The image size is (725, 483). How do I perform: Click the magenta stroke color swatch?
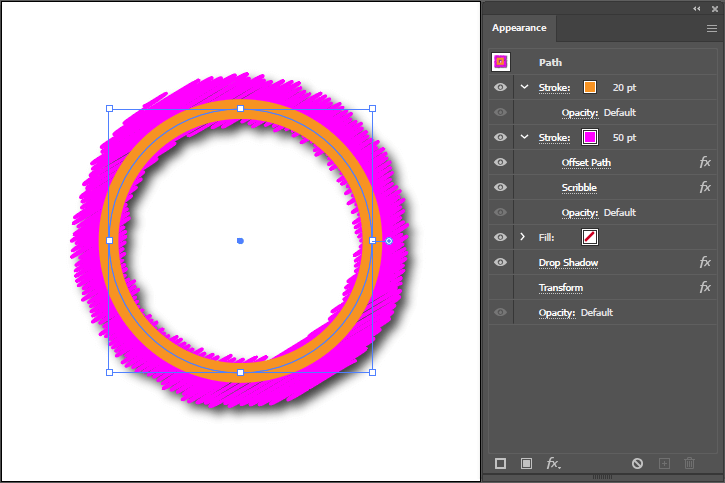pos(590,137)
